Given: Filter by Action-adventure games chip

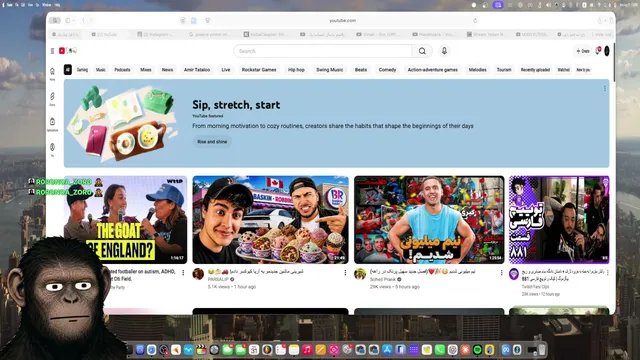Looking at the screenshot, I should (433, 70).
